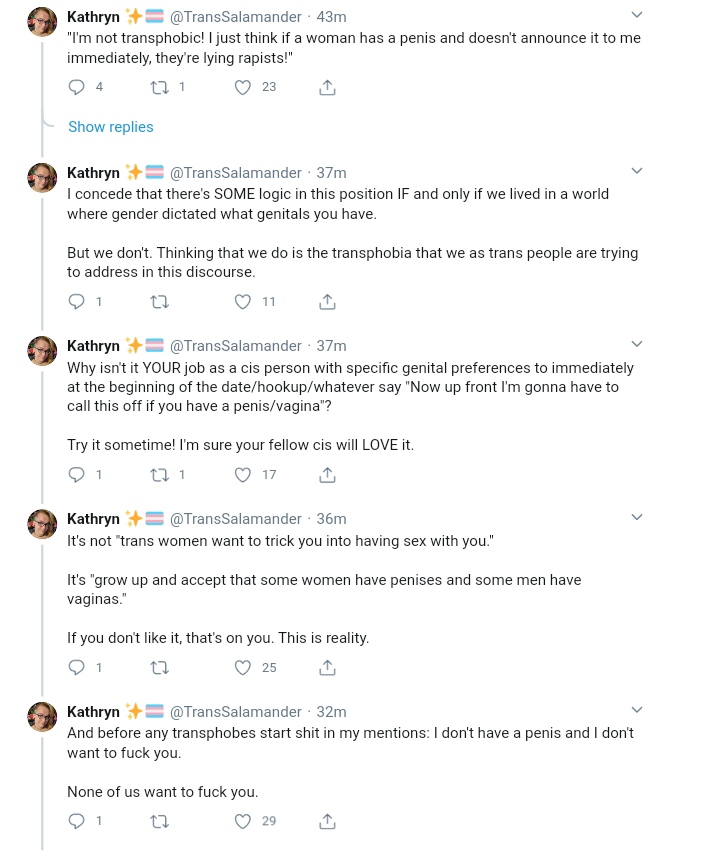
Task: Share the tweet with 17 likes
Action: click(327, 475)
